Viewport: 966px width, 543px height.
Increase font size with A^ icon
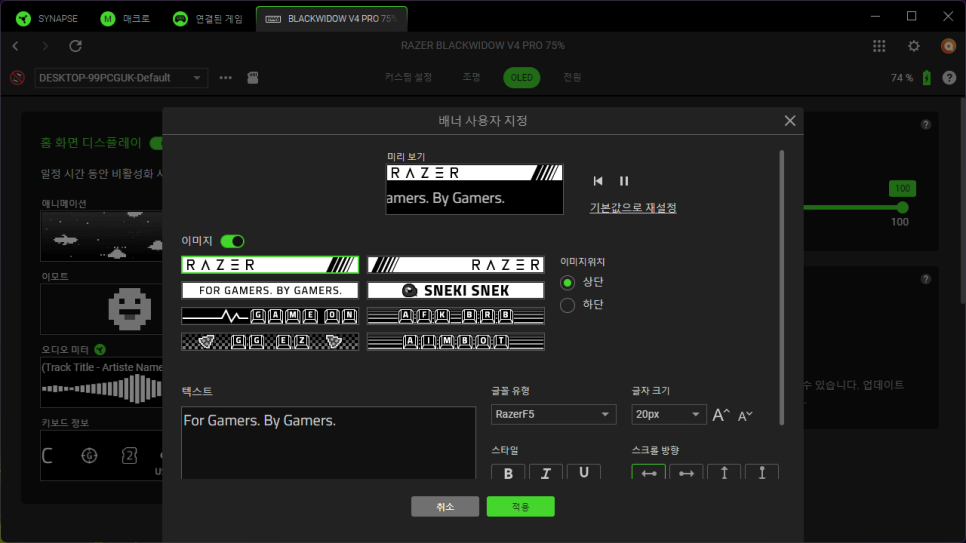click(x=721, y=415)
